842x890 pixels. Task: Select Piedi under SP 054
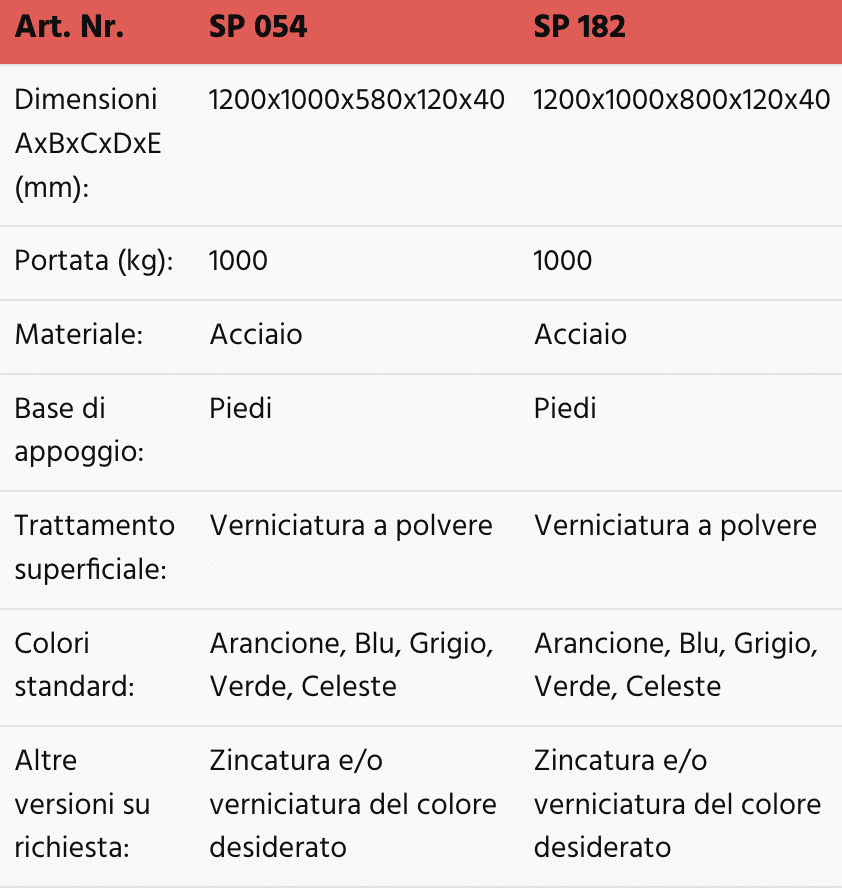[x=240, y=409]
